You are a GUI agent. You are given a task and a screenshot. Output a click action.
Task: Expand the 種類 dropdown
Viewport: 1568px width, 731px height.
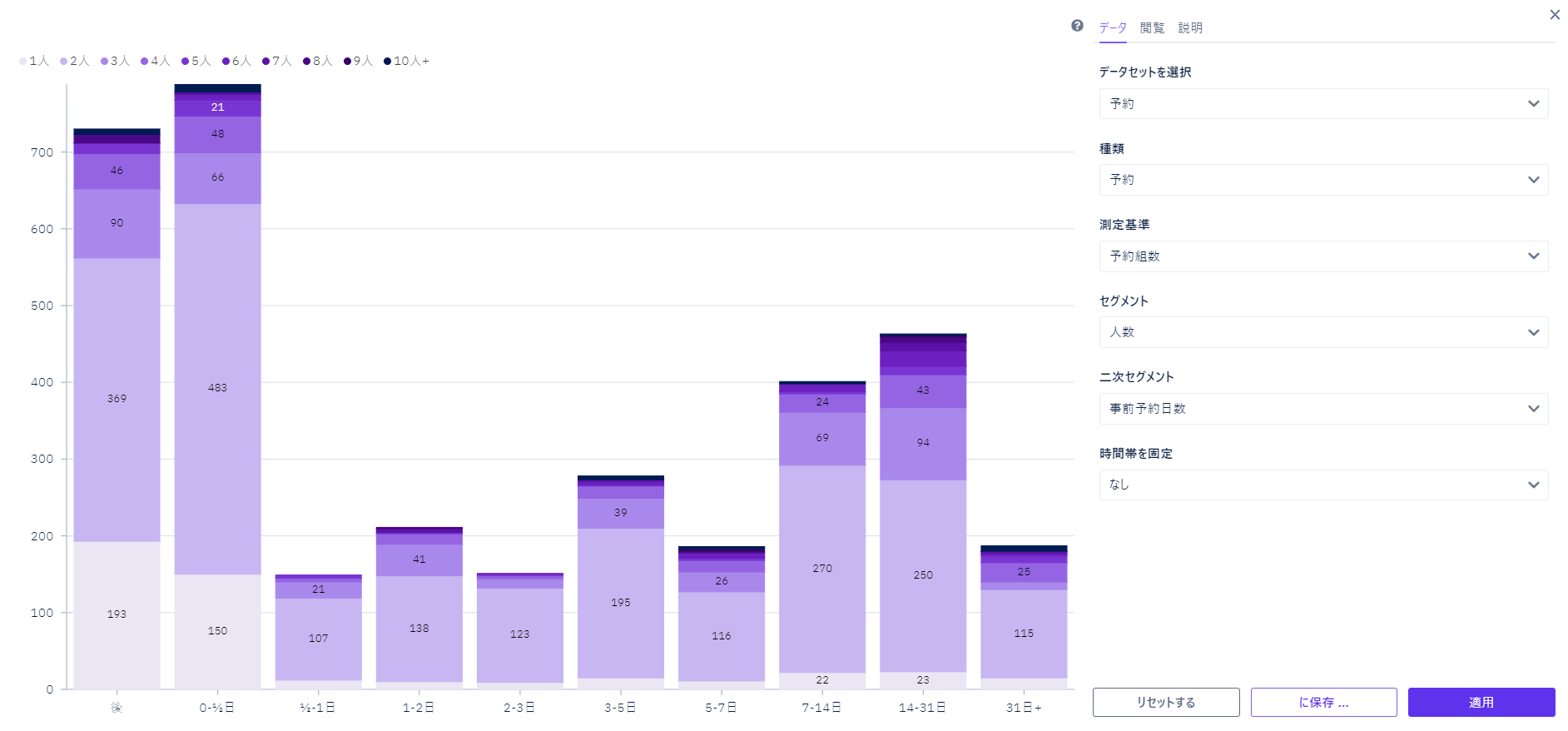pos(1322,180)
